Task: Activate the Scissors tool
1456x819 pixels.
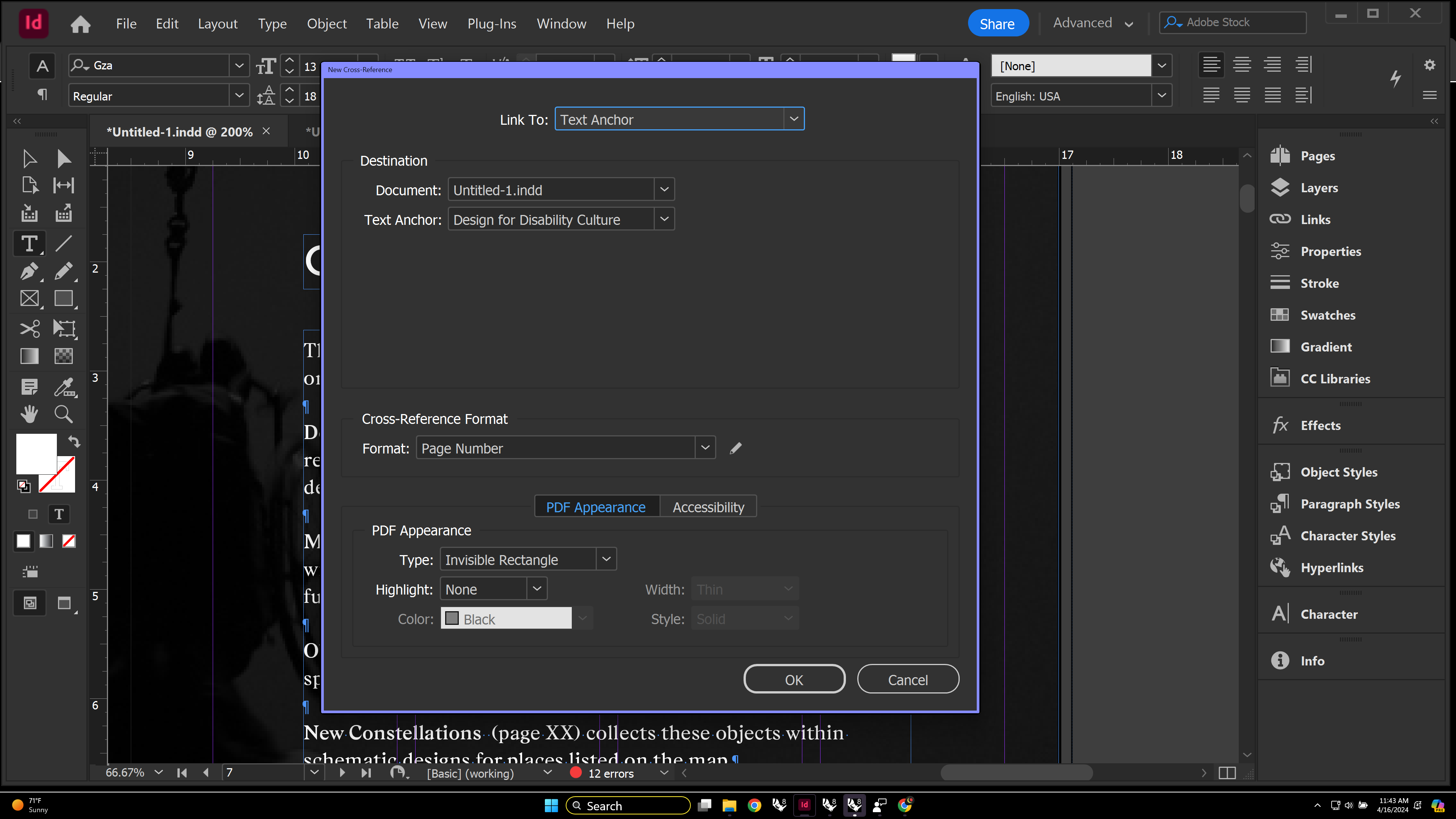Action: 29,328
